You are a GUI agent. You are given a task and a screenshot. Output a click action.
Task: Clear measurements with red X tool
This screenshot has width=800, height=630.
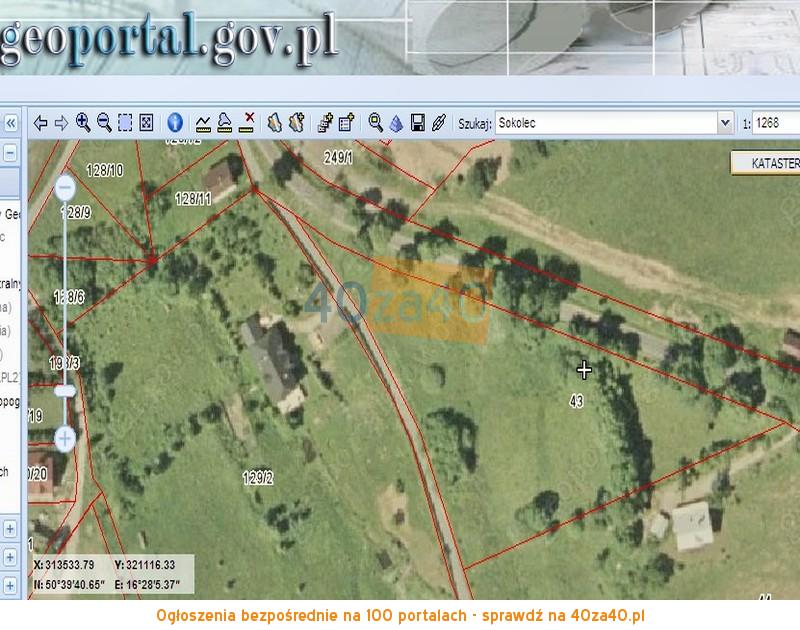(x=247, y=123)
